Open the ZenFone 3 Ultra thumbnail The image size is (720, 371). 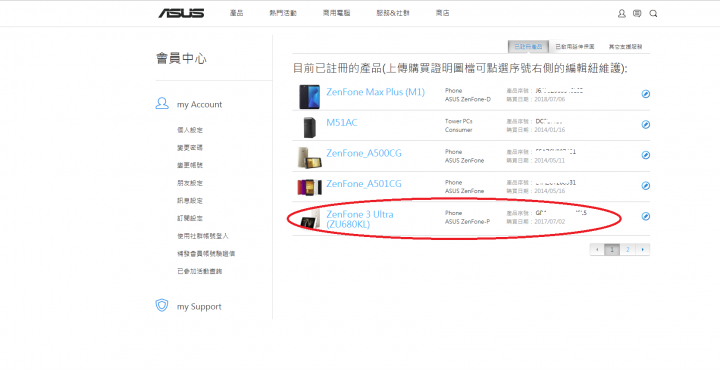(310, 219)
